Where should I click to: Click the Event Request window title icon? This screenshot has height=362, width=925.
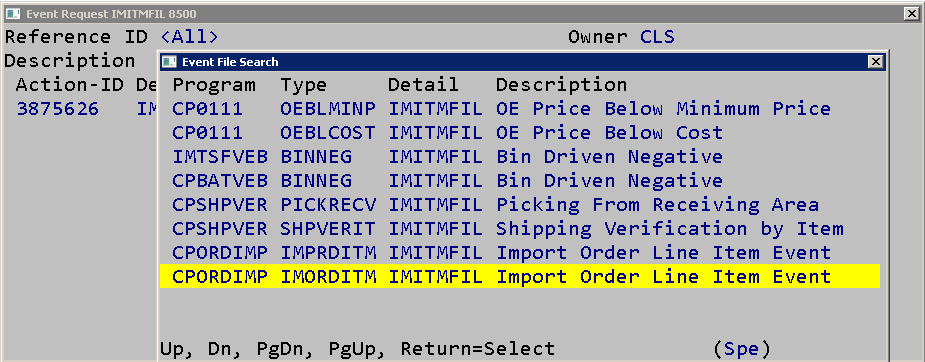(x=13, y=14)
